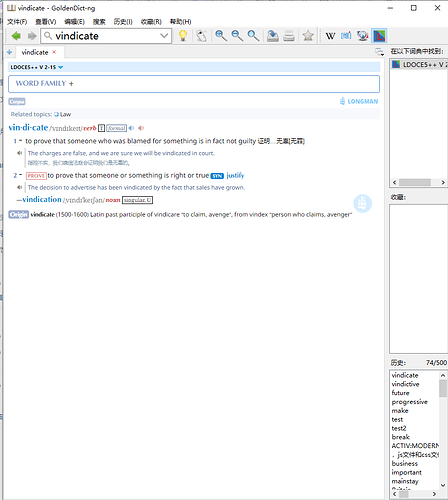Click the vindication derived word
Image resolution: width=448 pixels, height=500 pixels.
coord(42,199)
